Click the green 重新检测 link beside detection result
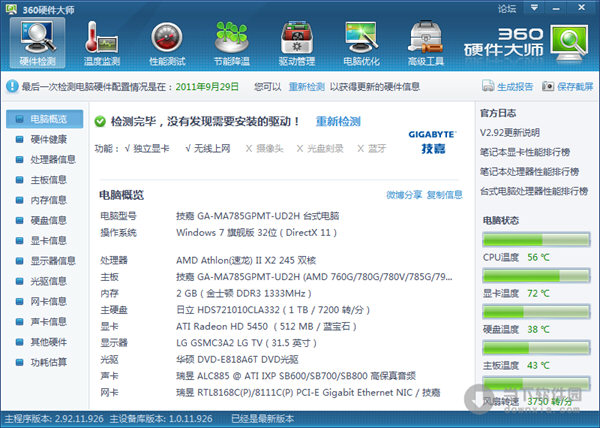This screenshot has width=600, height=428. pos(338,121)
